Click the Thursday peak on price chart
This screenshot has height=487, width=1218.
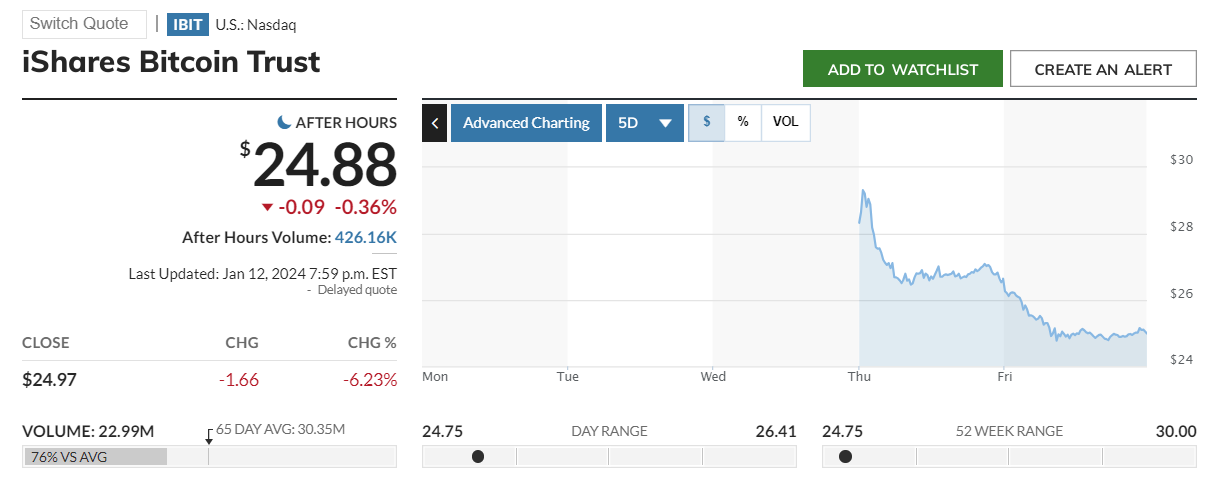pyautogui.click(x=864, y=191)
